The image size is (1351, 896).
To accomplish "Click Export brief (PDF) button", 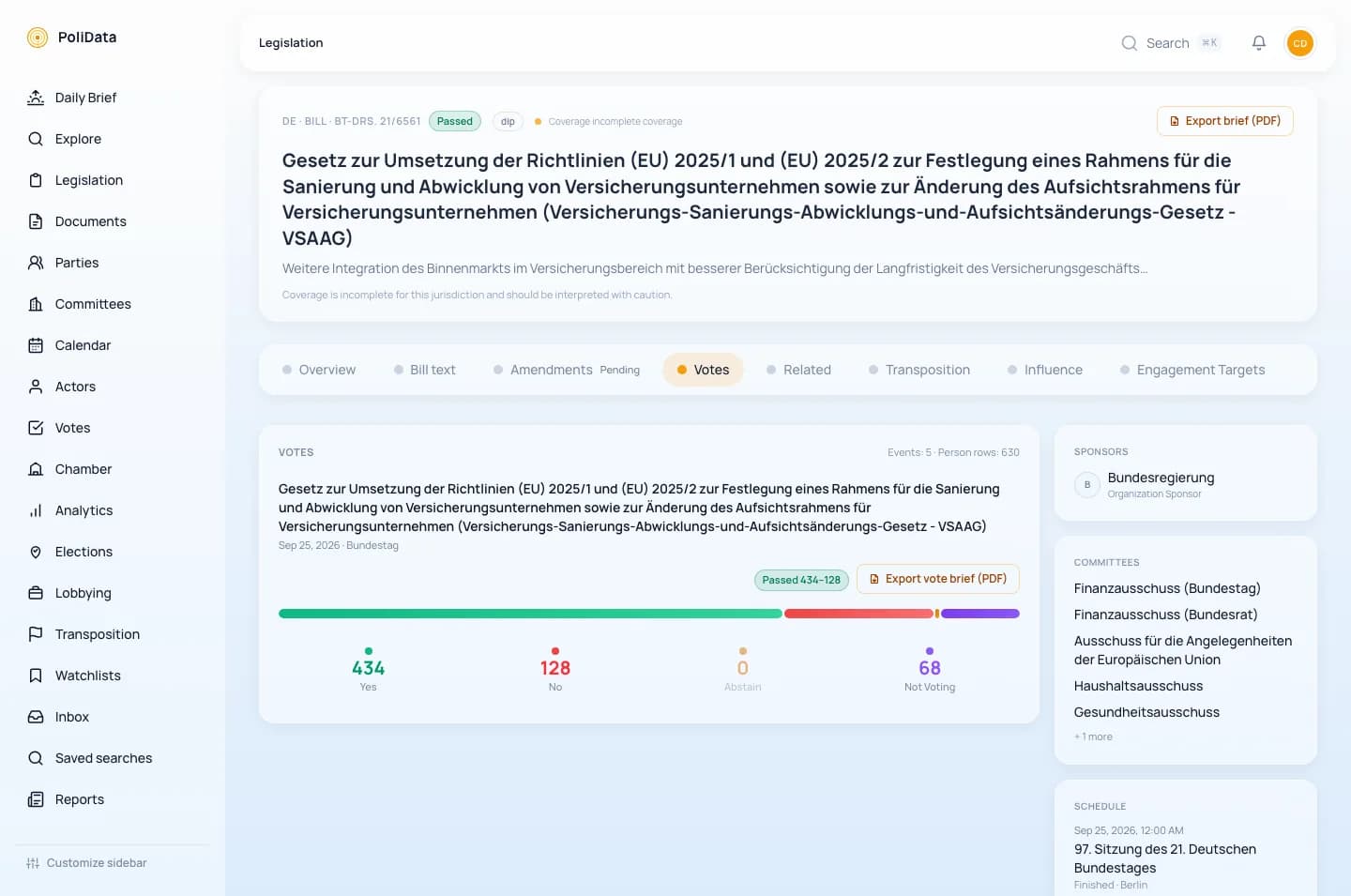I will coord(1225,121).
